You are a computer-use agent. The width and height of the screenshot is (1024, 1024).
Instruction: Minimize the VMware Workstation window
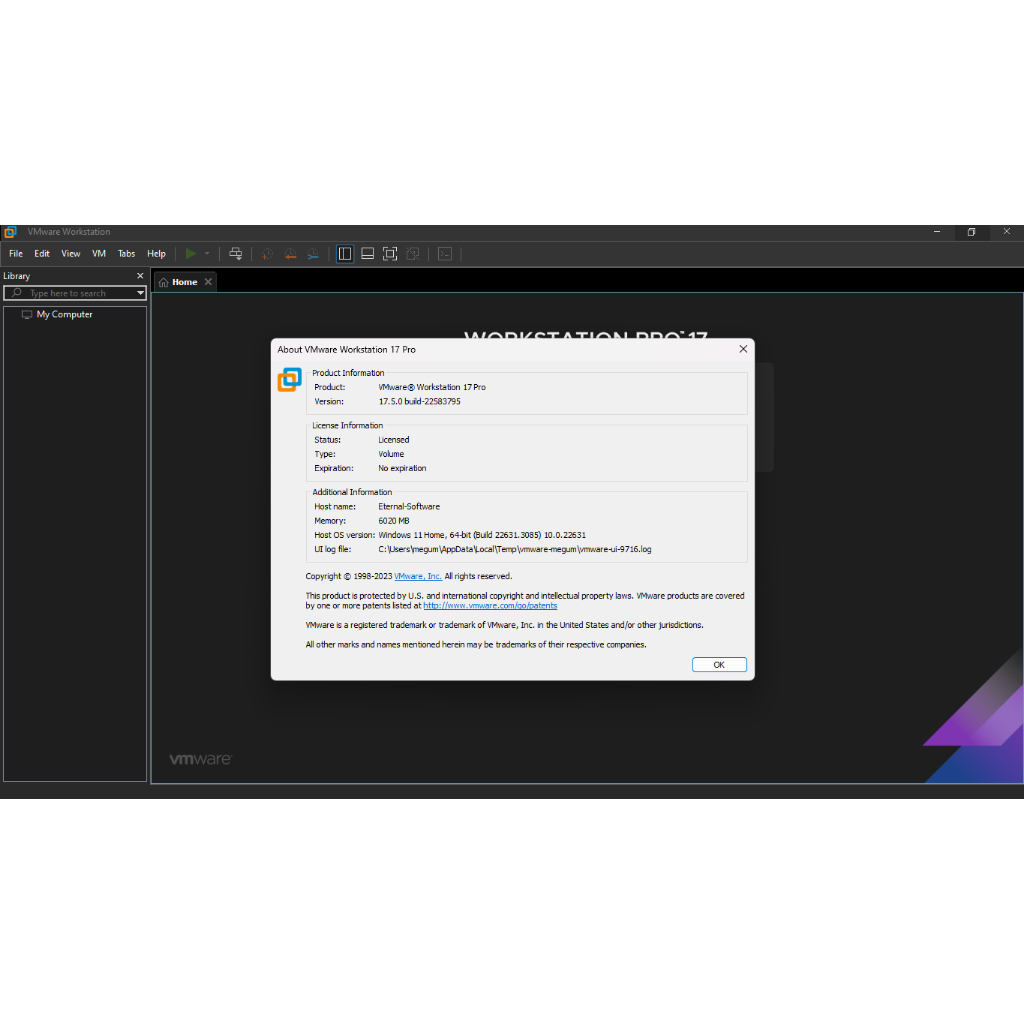[x=936, y=232]
